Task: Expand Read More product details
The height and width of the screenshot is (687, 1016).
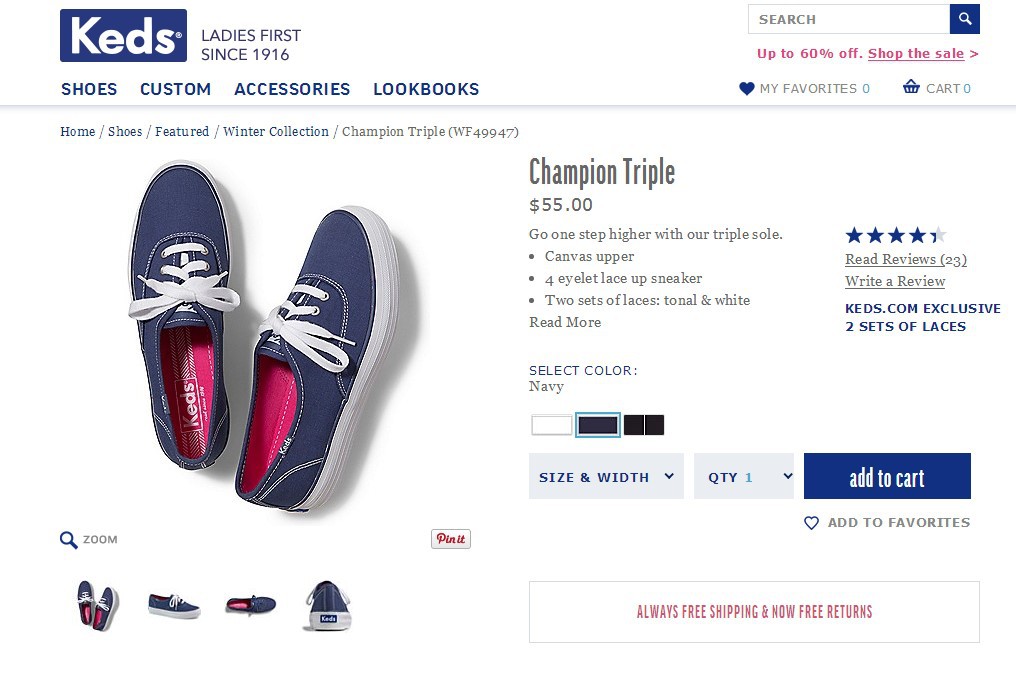Action: pos(565,322)
